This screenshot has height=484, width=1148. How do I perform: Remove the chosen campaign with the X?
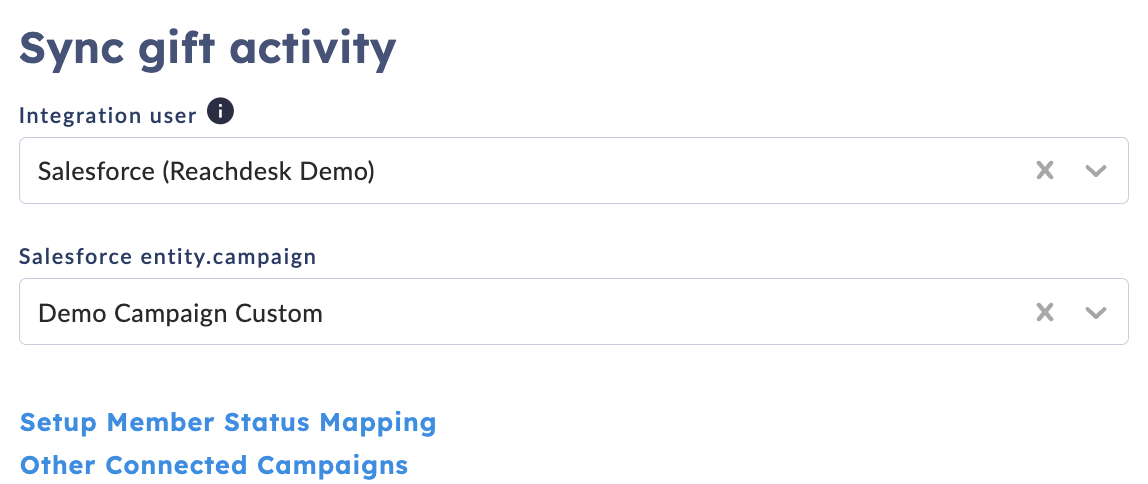1045,313
